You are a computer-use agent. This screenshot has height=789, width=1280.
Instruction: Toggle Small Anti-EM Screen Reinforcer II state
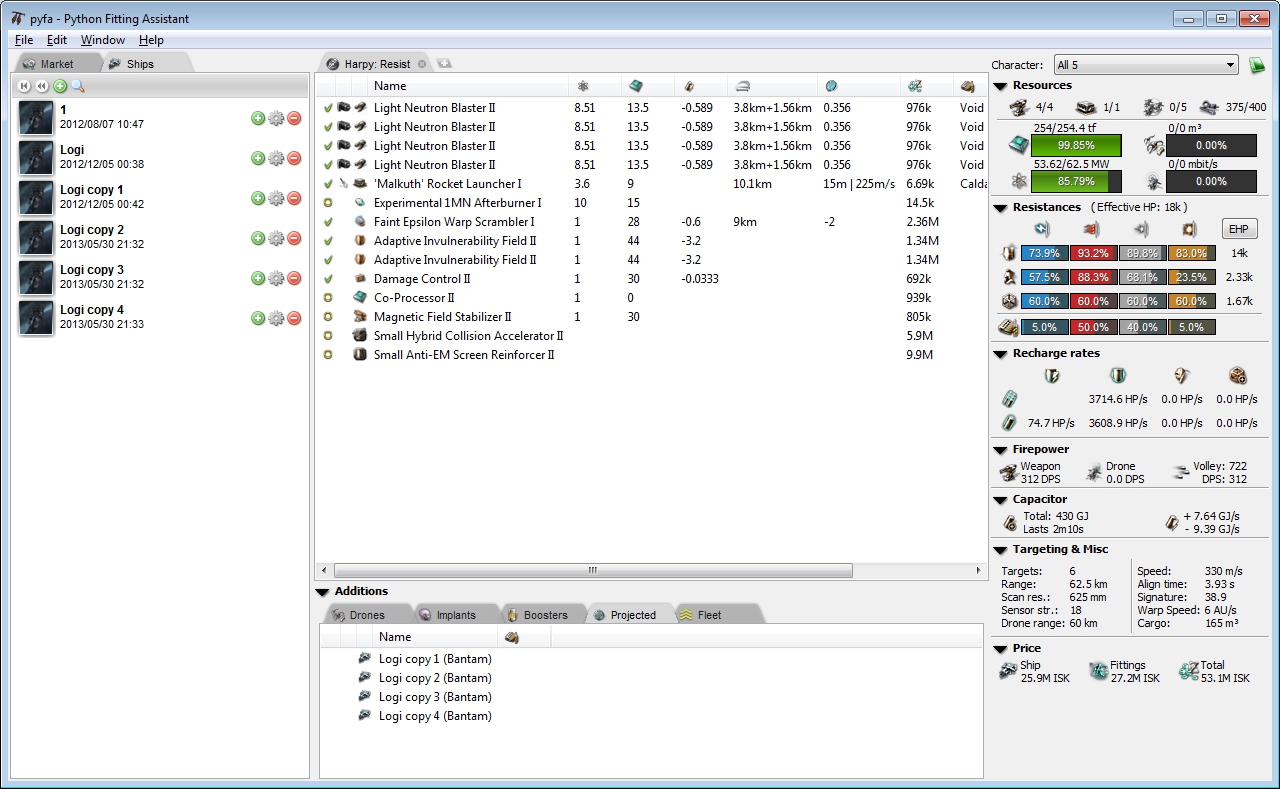click(x=327, y=355)
